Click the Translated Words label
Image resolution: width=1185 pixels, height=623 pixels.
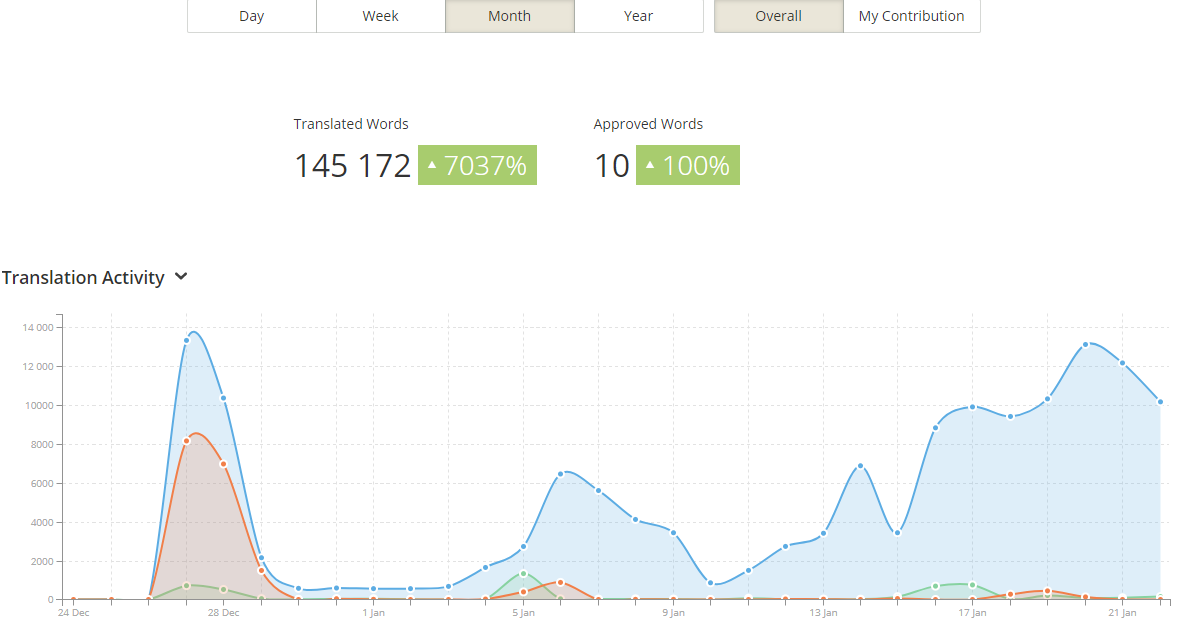[x=351, y=124]
